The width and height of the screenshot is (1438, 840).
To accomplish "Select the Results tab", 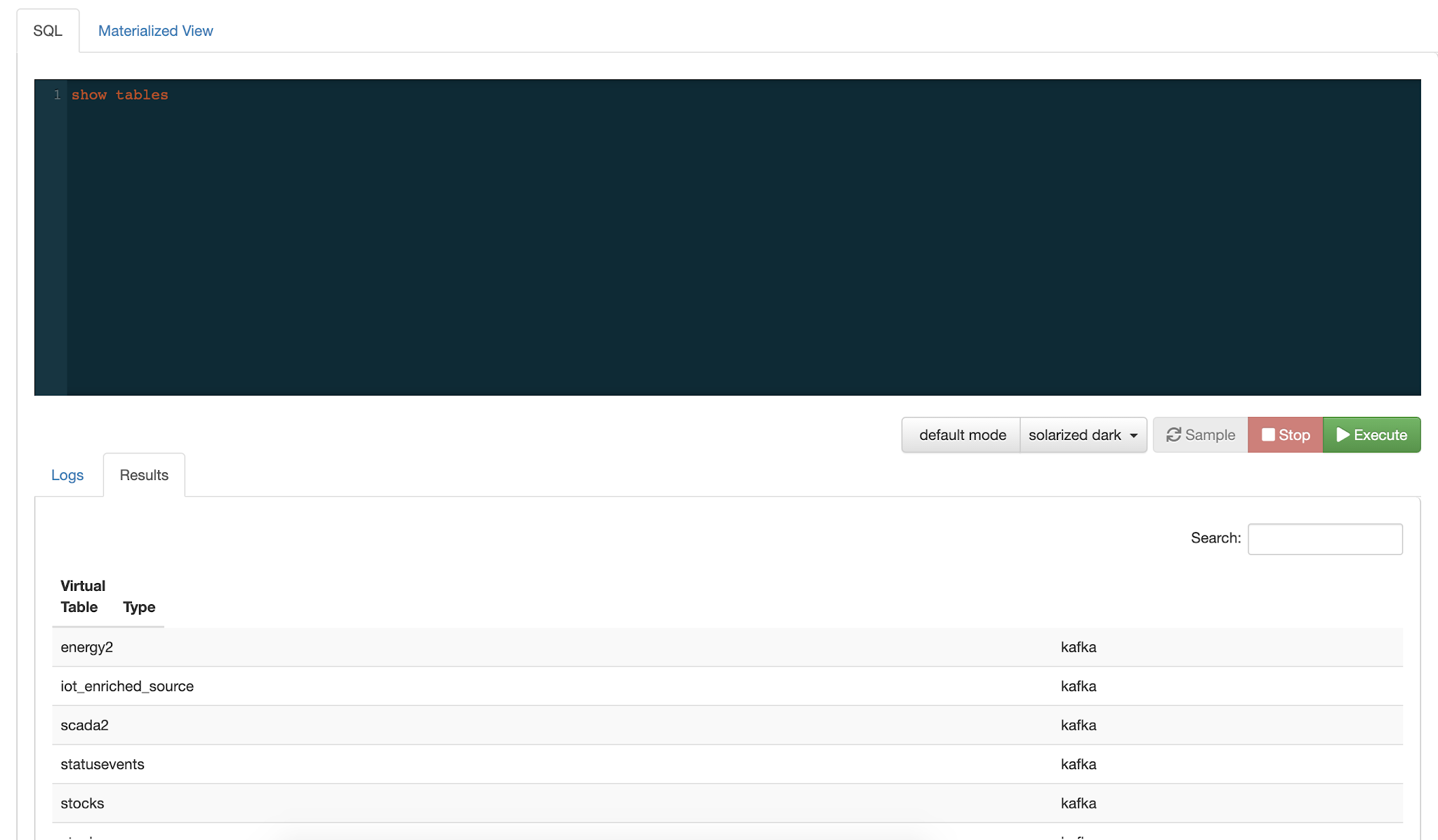I will point(144,475).
